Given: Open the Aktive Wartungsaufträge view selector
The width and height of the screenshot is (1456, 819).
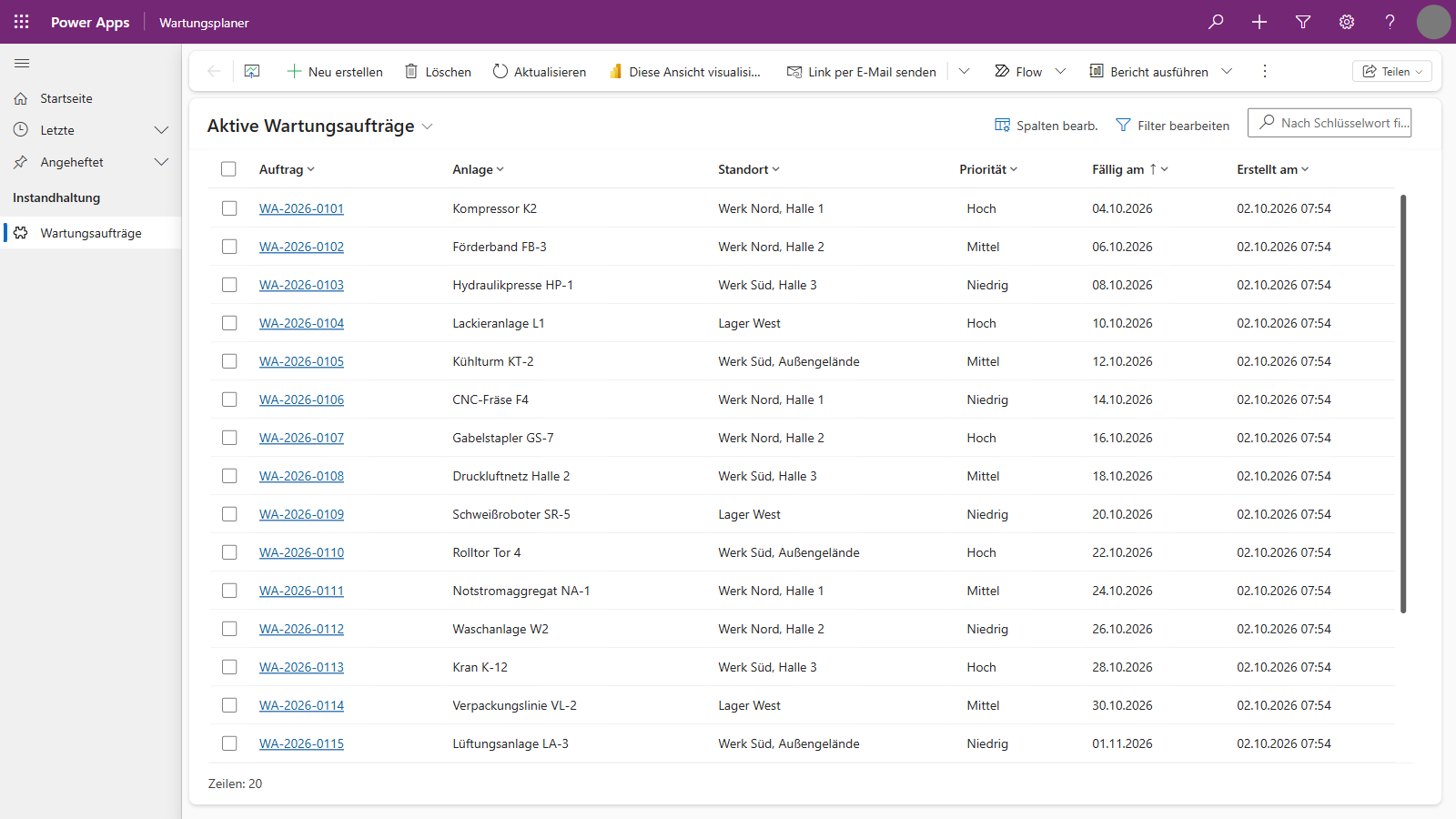Looking at the screenshot, I should coord(320,126).
